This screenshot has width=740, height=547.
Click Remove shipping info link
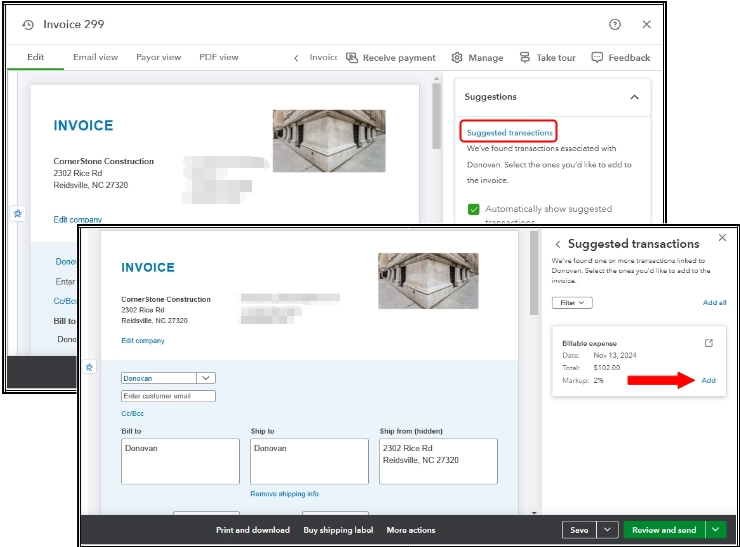[x=285, y=494]
